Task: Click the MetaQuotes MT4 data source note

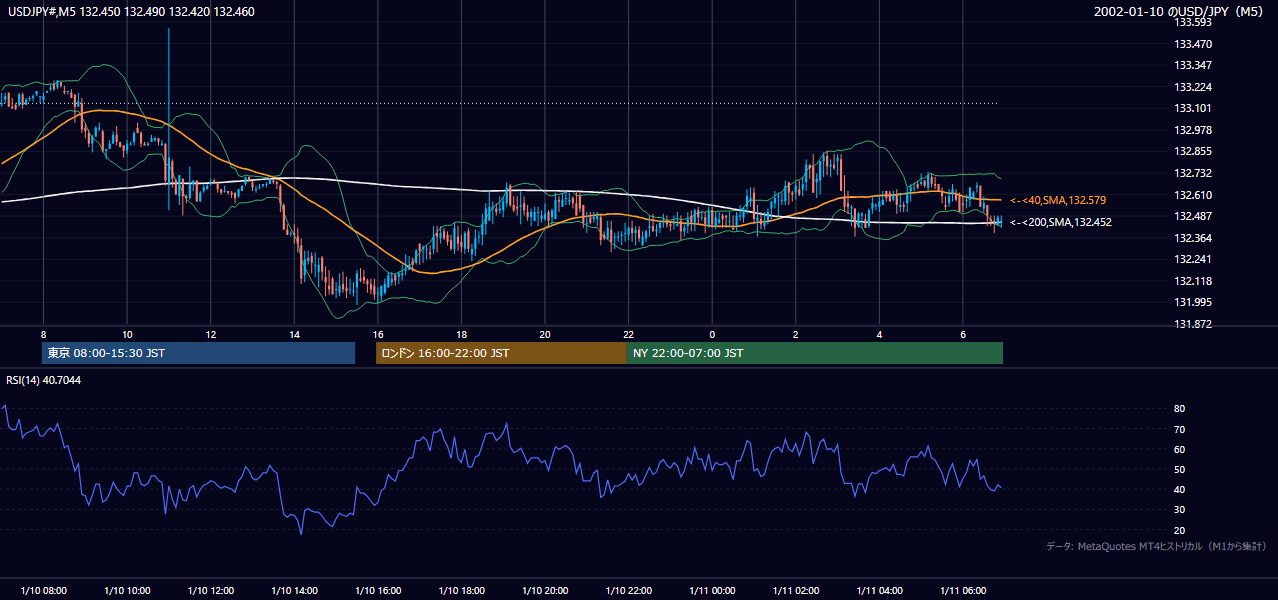Action: pyautogui.click(x=1156, y=546)
